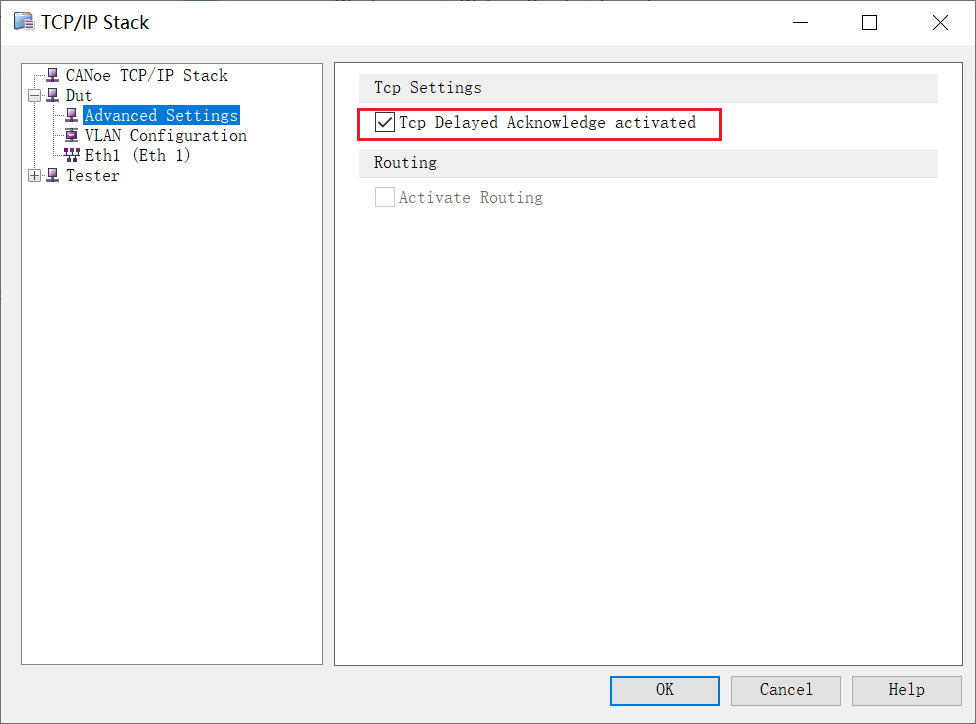Screen dimensions: 976x724
Task: Select the Advanced Settings label text
Action: point(161,115)
